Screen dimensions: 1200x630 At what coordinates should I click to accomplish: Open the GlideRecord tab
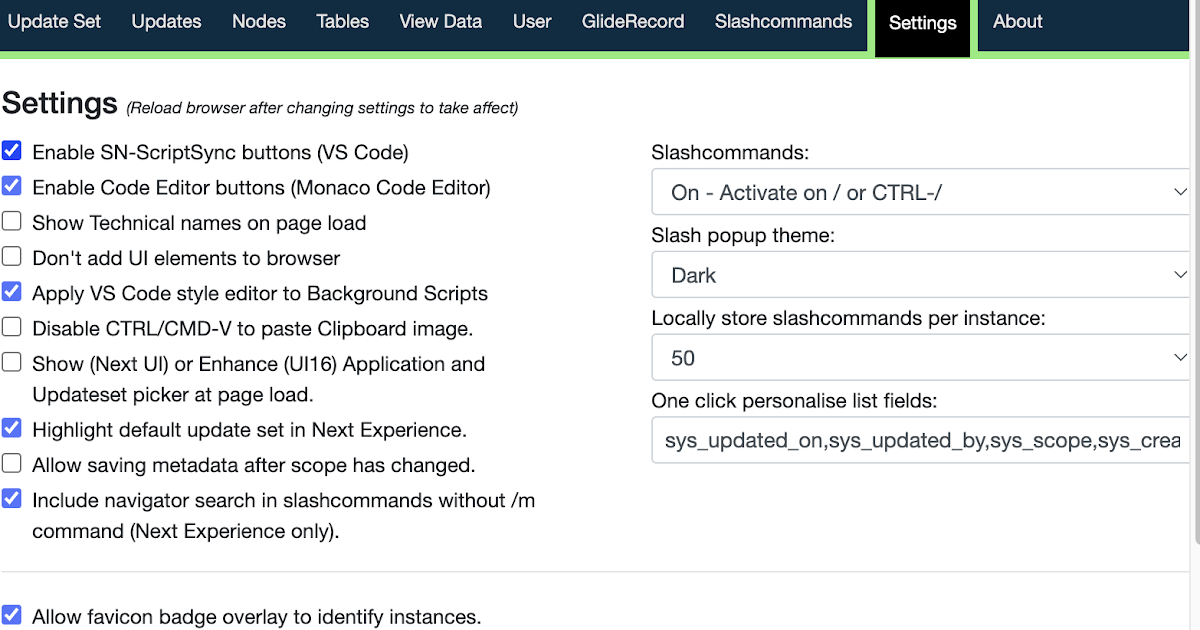633,21
